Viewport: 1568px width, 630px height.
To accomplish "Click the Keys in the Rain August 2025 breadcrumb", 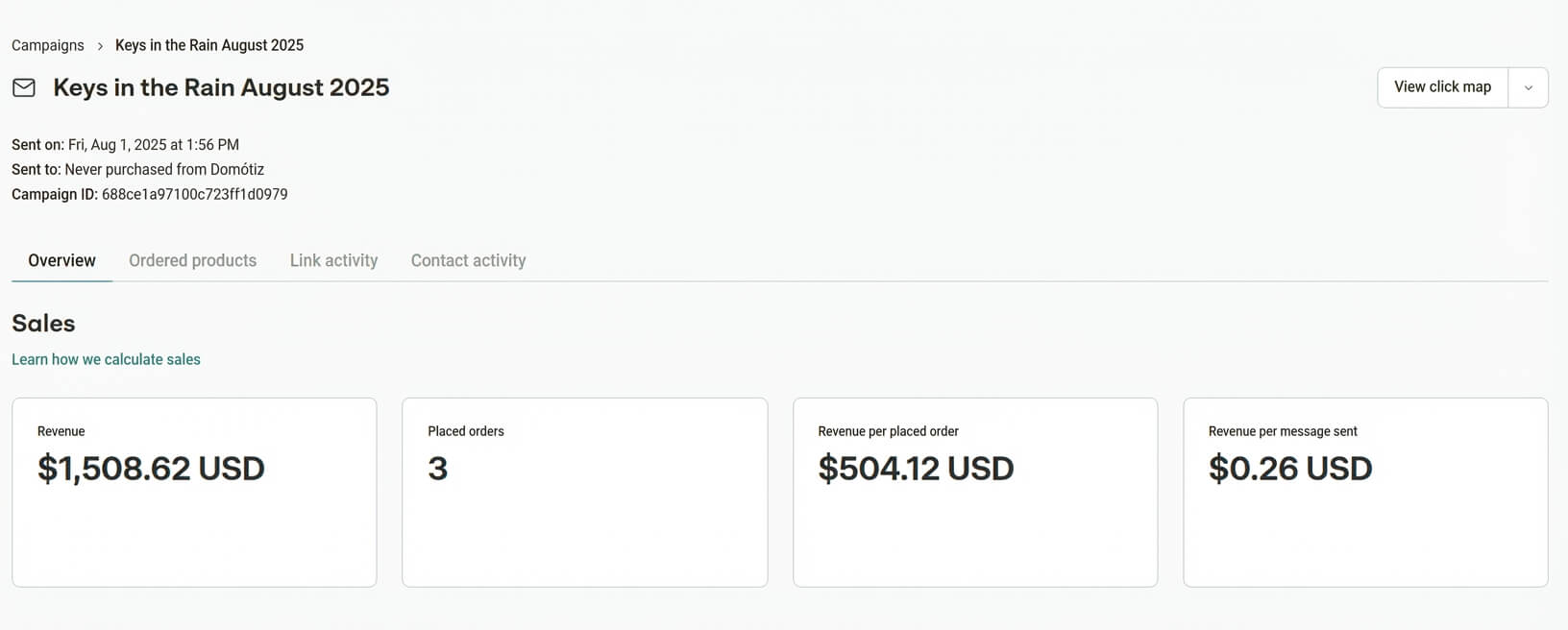I will point(208,45).
